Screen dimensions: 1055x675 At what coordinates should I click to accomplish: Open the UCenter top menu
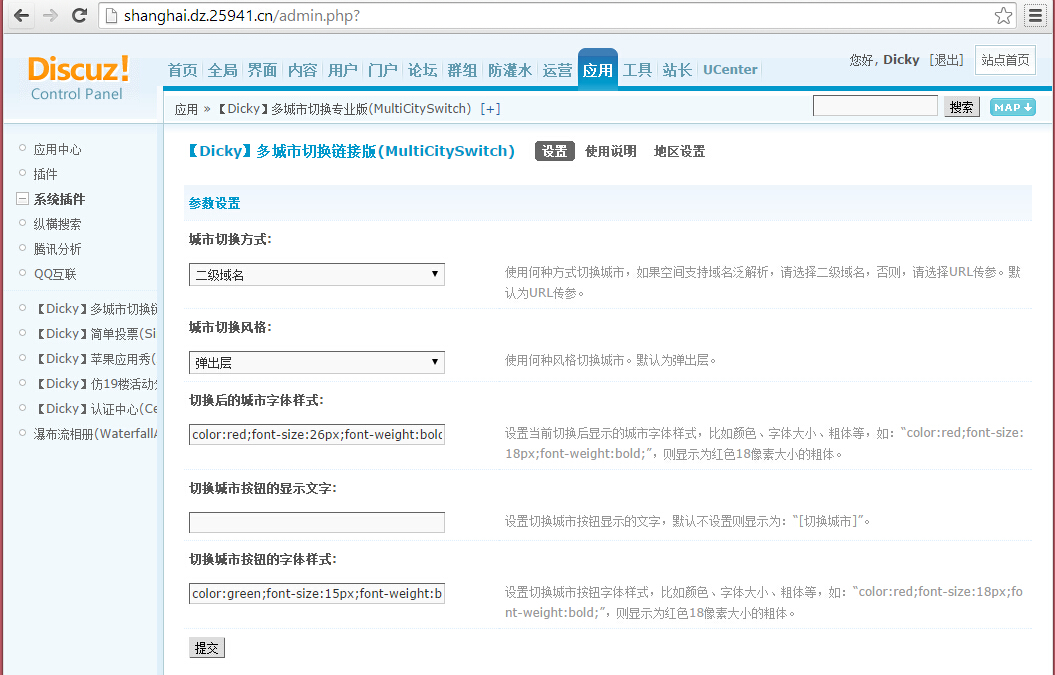(730, 70)
